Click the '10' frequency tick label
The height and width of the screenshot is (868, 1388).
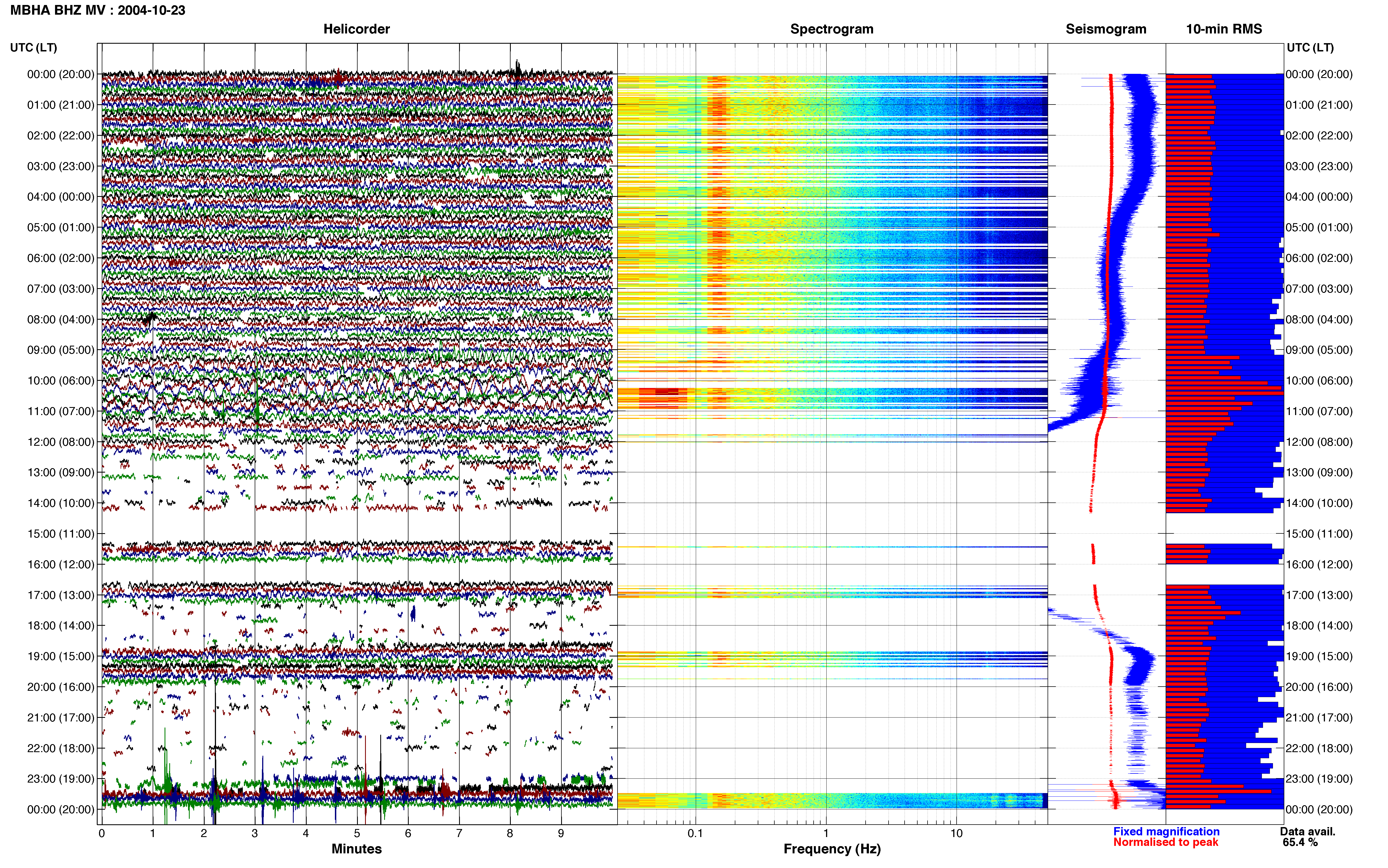tap(956, 833)
